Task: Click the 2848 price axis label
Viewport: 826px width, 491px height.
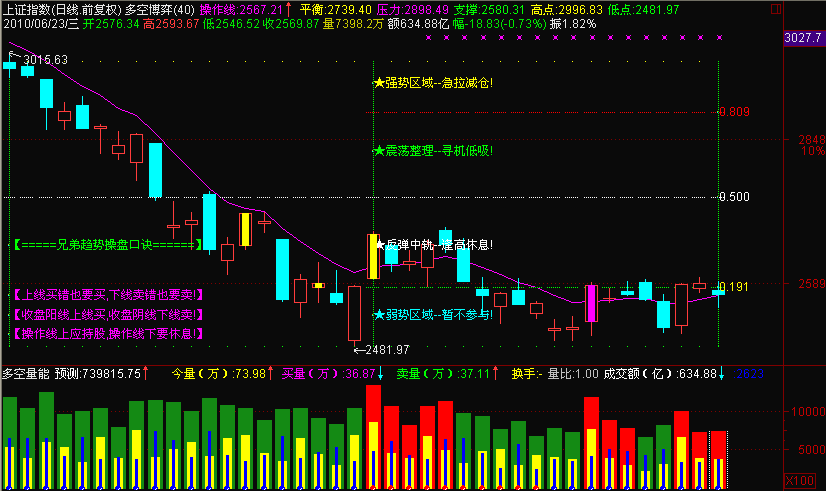Action: coord(812,140)
